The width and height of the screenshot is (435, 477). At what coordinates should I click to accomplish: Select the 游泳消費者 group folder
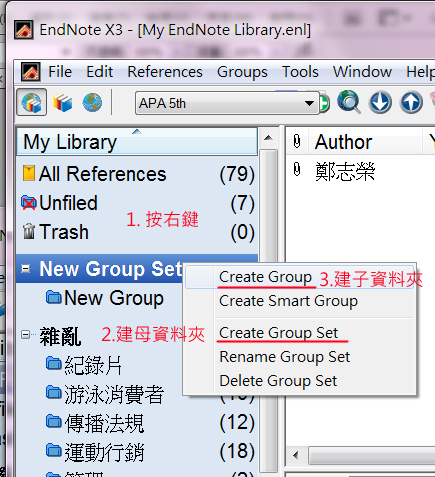tap(105, 394)
